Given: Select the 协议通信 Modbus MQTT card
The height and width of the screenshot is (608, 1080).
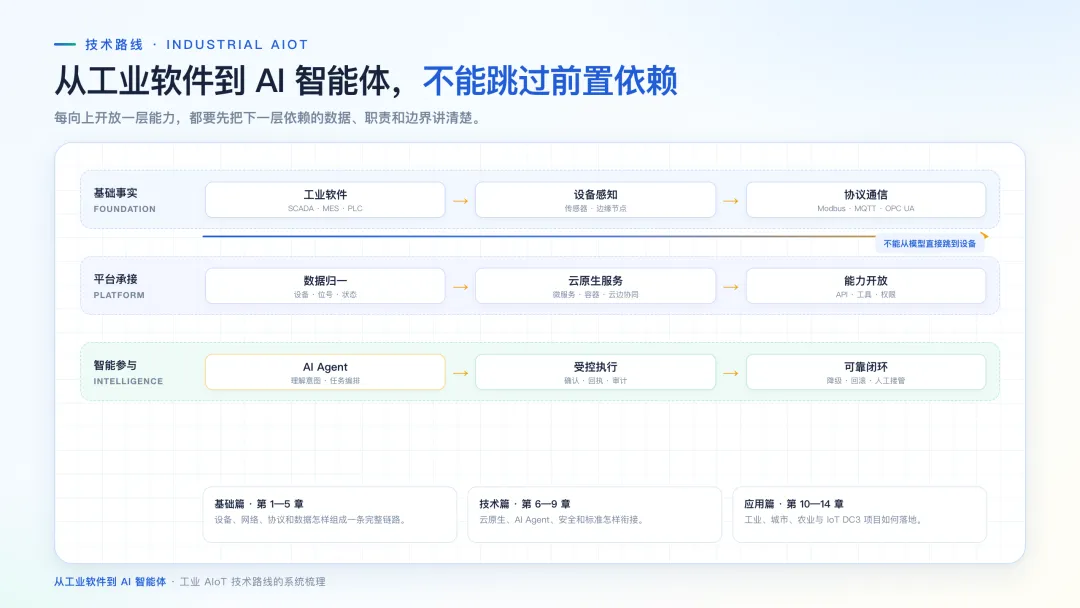Looking at the screenshot, I should tap(866, 200).
